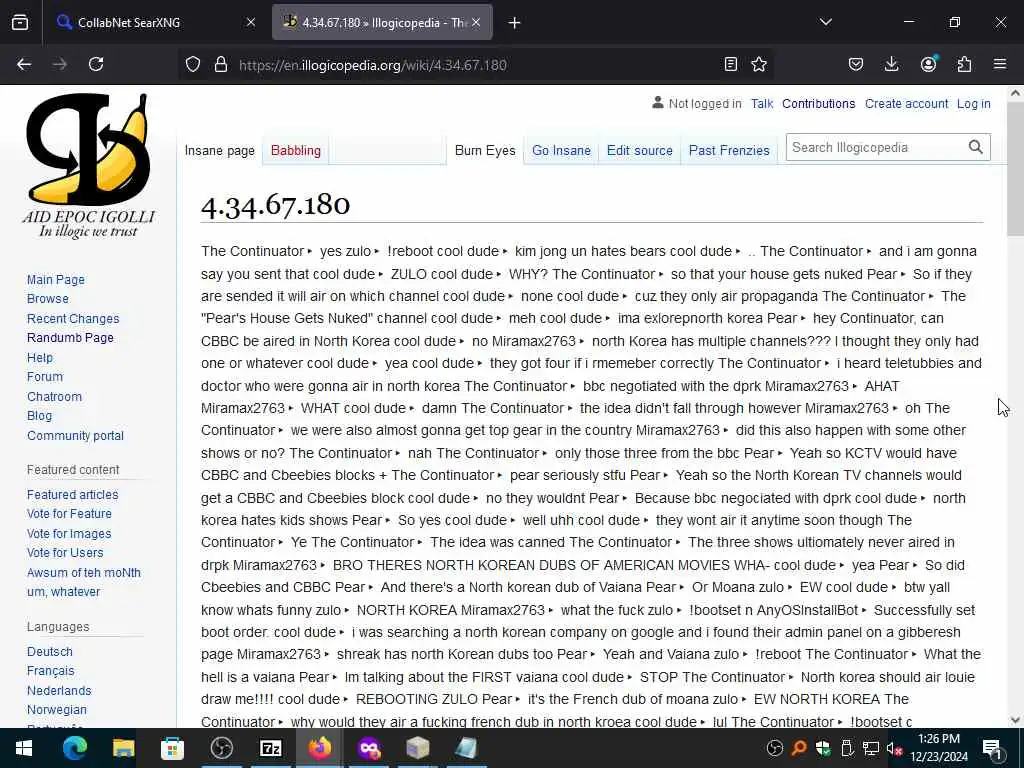Open Microsoft Store from taskbar
This screenshot has height=768, width=1024.
pyautogui.click(x=172, y=748)
